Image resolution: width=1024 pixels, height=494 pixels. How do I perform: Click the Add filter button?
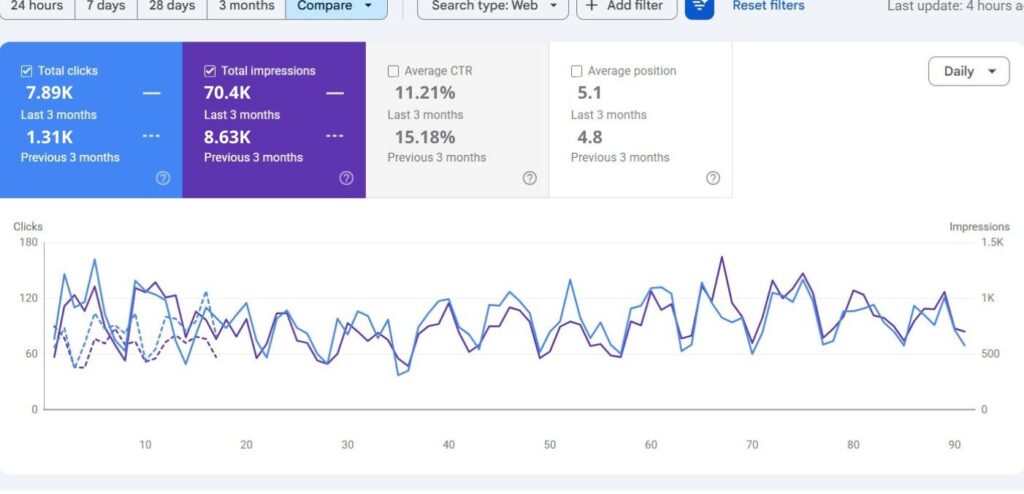(627, 7)
